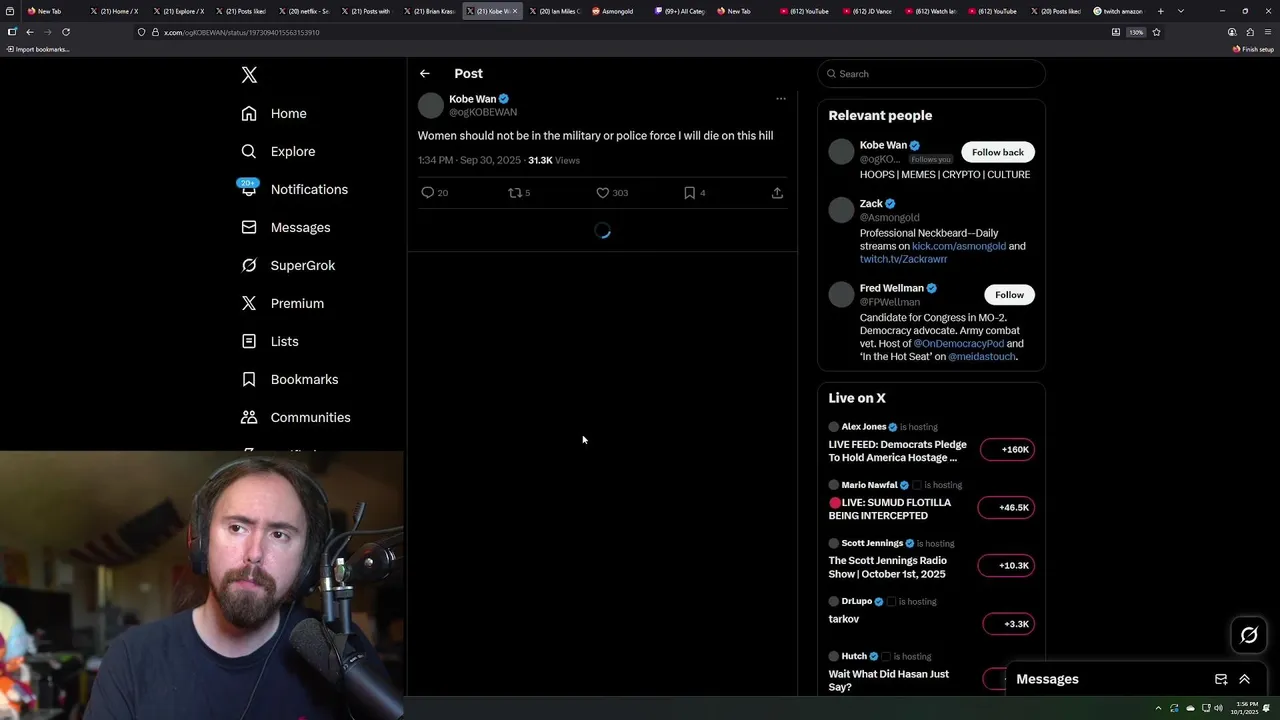Join Alex Jones live space with +160K
Screen dimensions: 1280x720
(1007, 450)
